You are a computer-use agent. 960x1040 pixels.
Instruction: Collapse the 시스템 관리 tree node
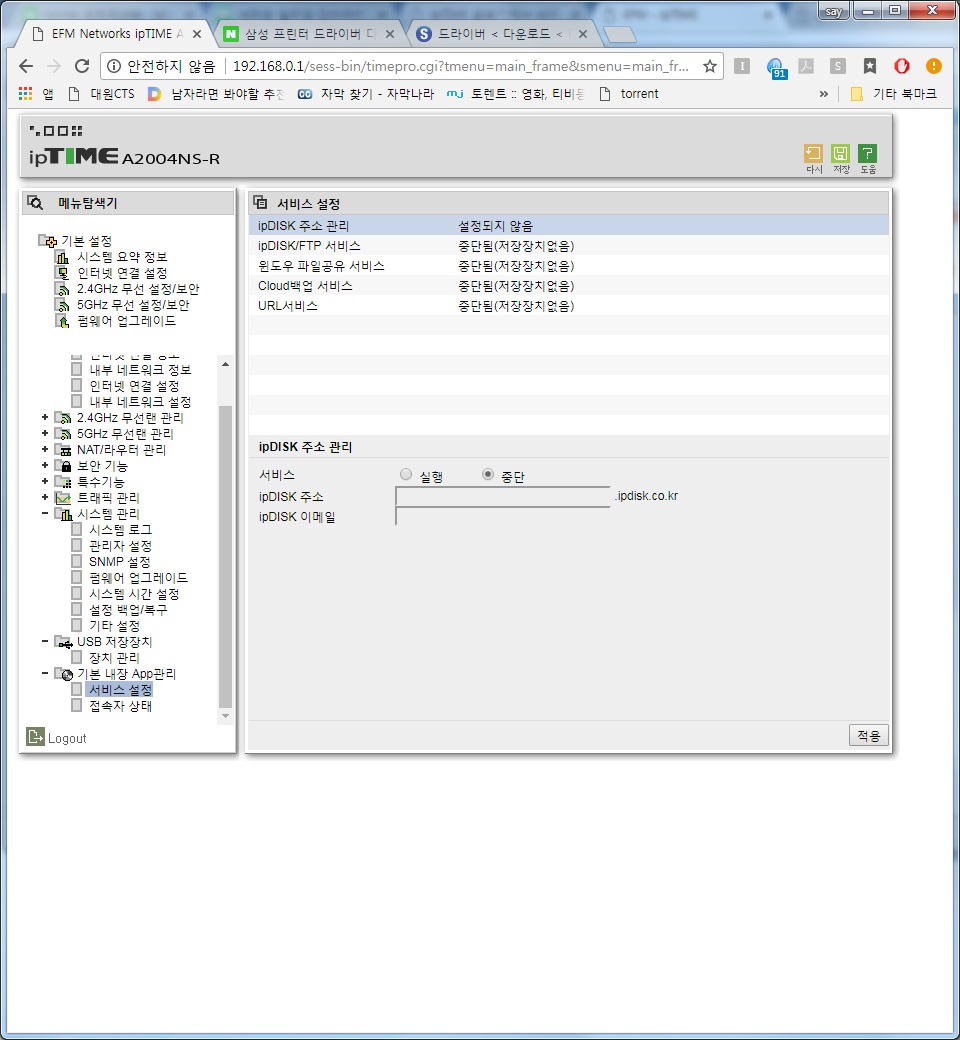(x=44, y=513)
